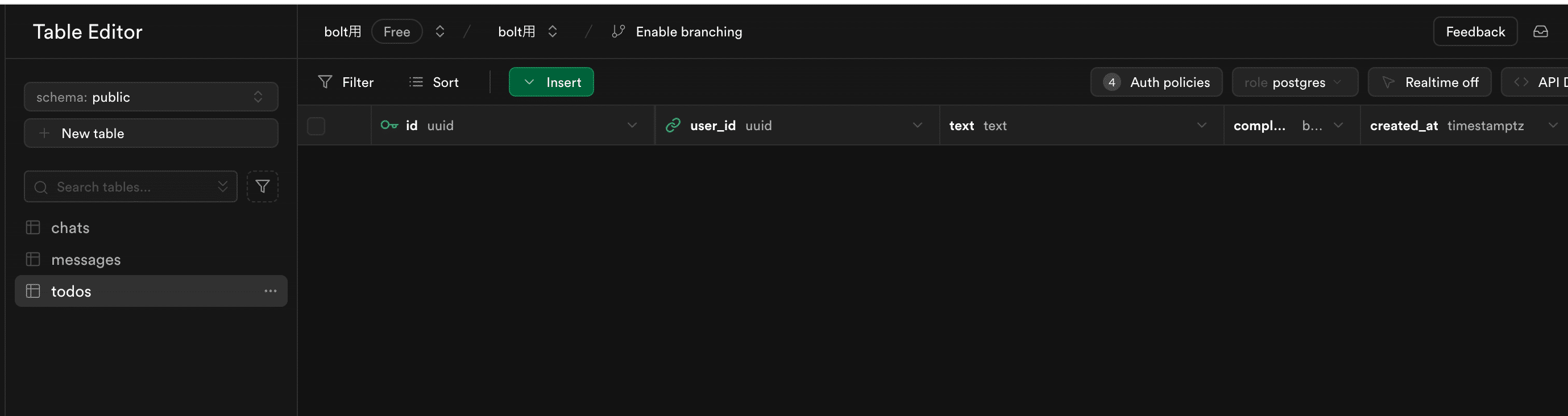Click the filter funnel icon beside table search
1568x416 pixels.
[262, 187]
